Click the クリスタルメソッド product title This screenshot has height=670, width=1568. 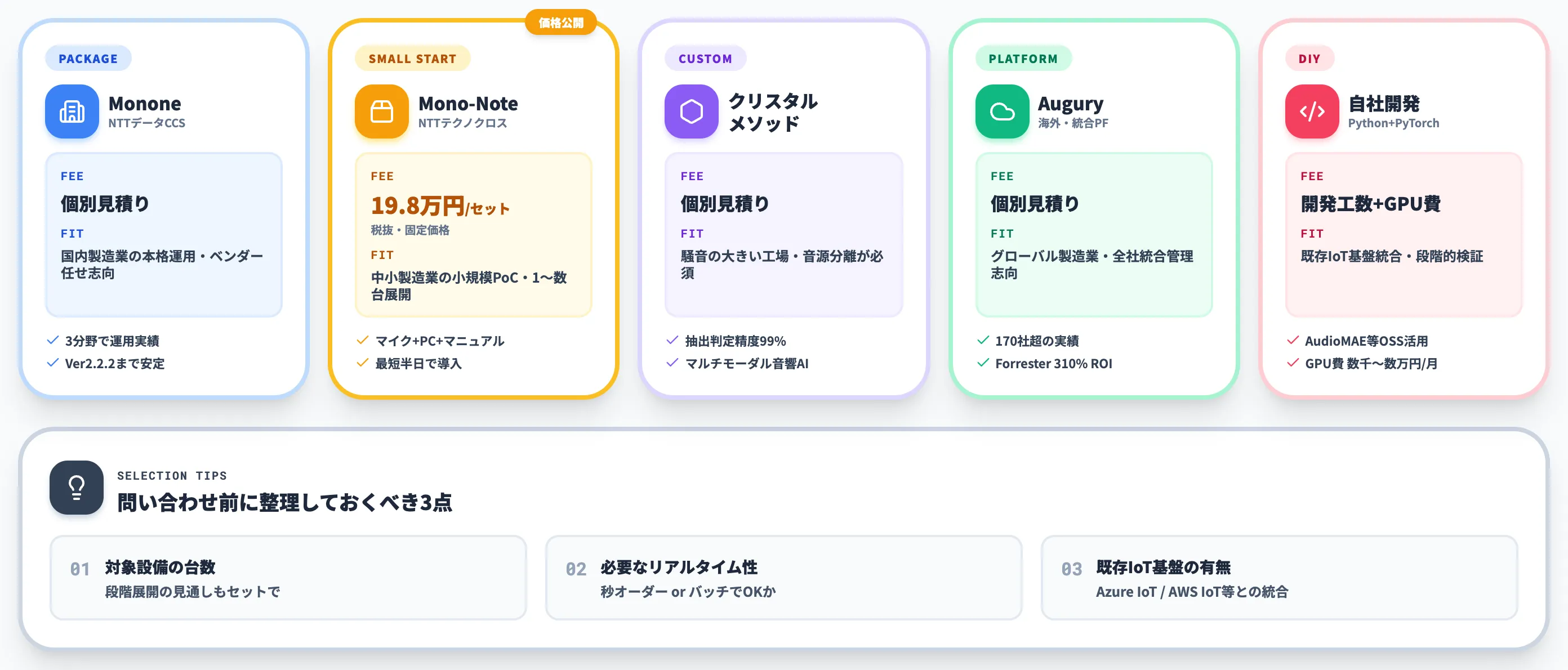click(x=773, y=112)
